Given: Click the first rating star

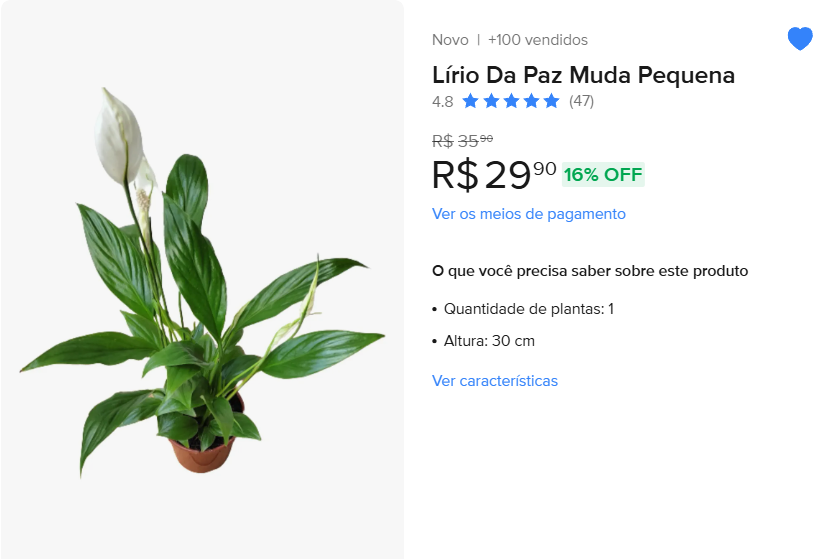Looking at the screenshot, I should coord(471,101).
